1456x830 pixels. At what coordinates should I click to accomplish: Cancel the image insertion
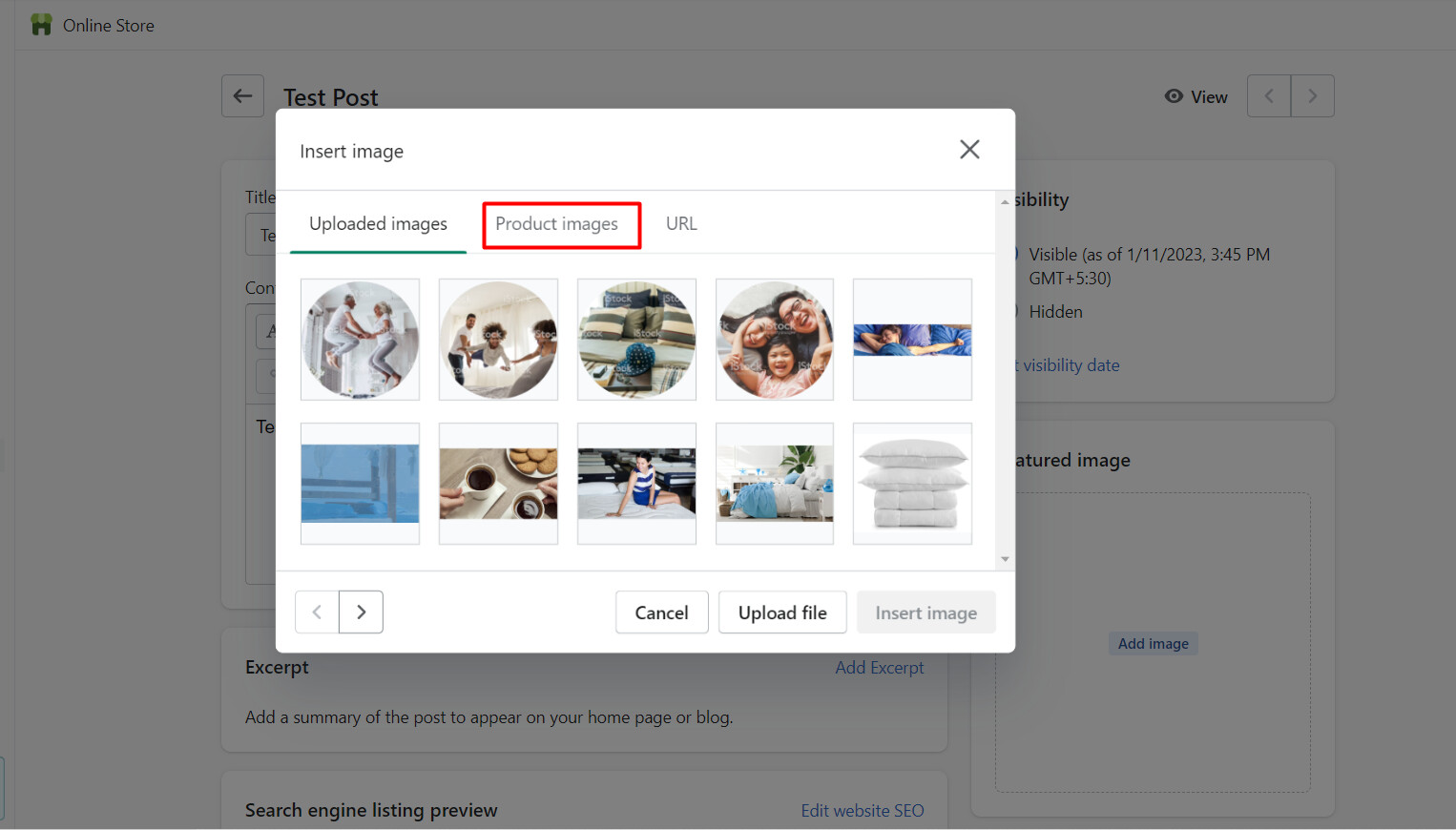tap(661, 612)
